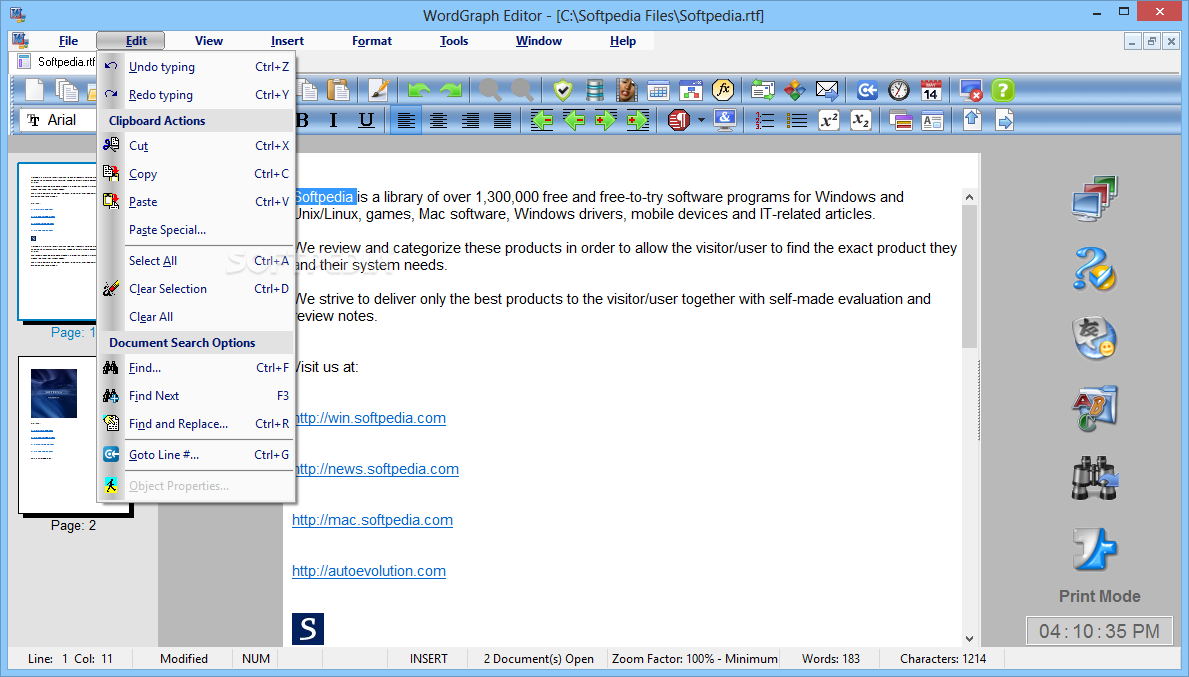Click the green question mark help icon

(x=1002, y=90)
